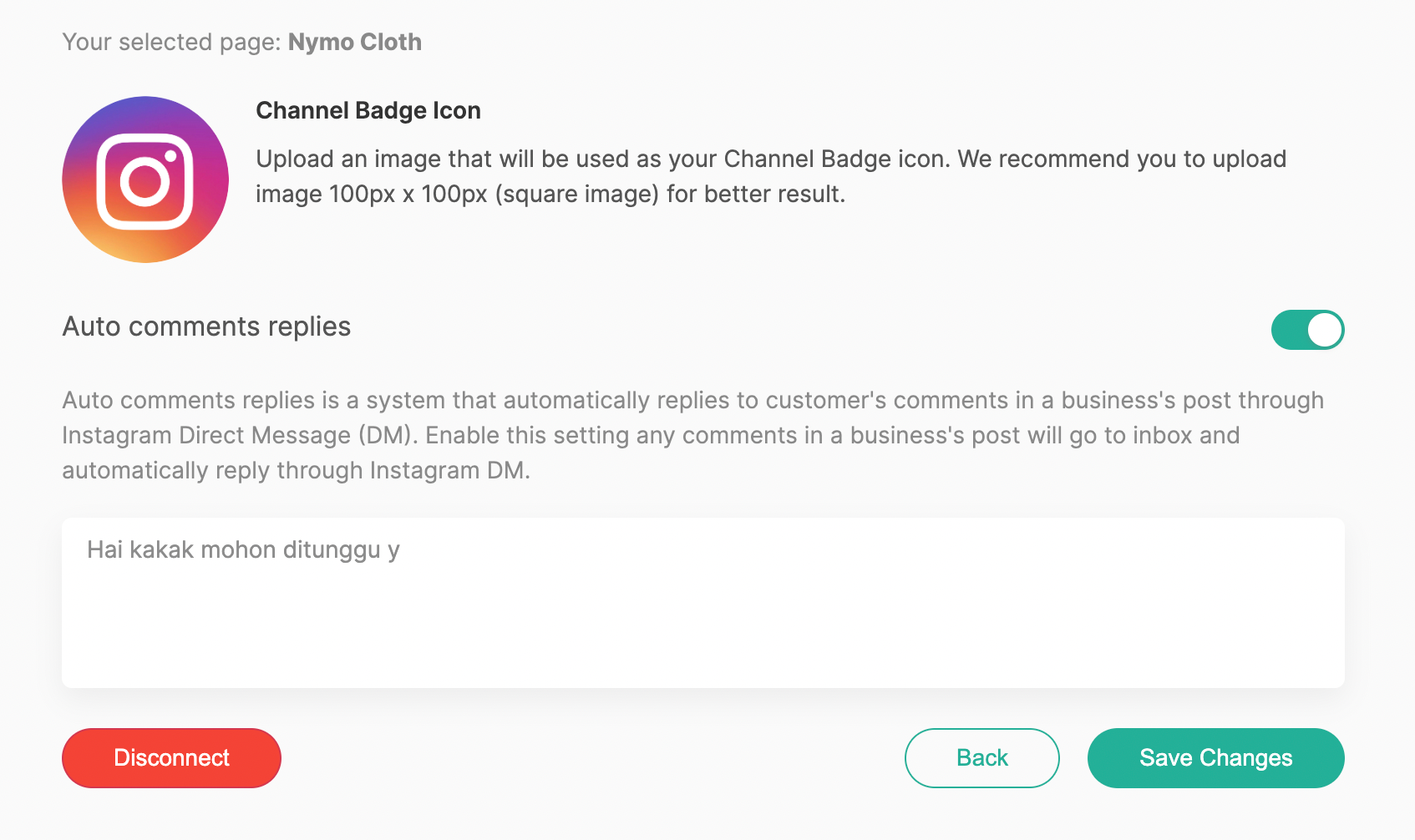Click the camera glyph inside the badge
This screenshot has height=840, width=1415.
[x=145, y=181]
